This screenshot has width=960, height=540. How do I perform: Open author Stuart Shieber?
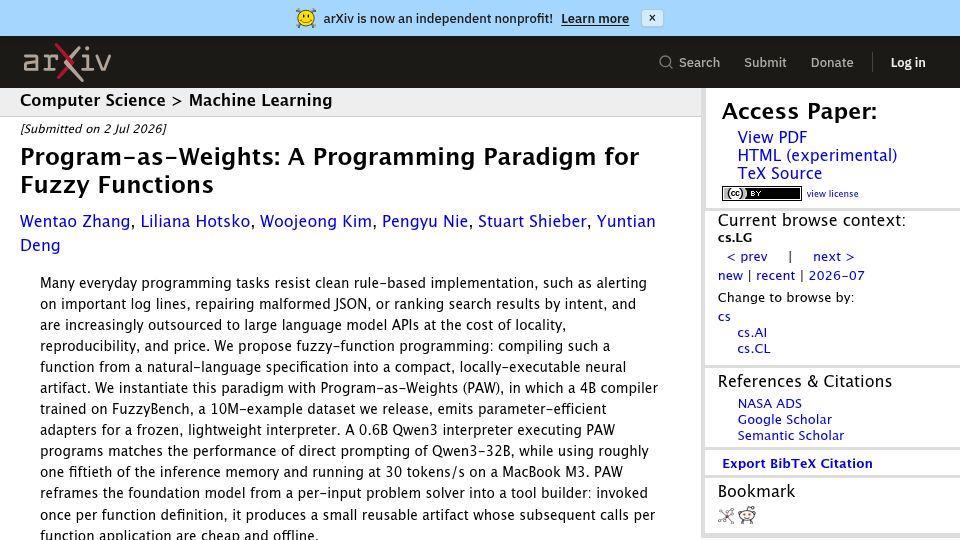(x=532, y=221)
